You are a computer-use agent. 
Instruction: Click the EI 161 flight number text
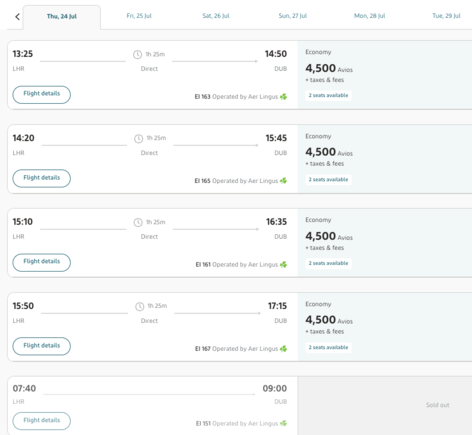(203, 265)
